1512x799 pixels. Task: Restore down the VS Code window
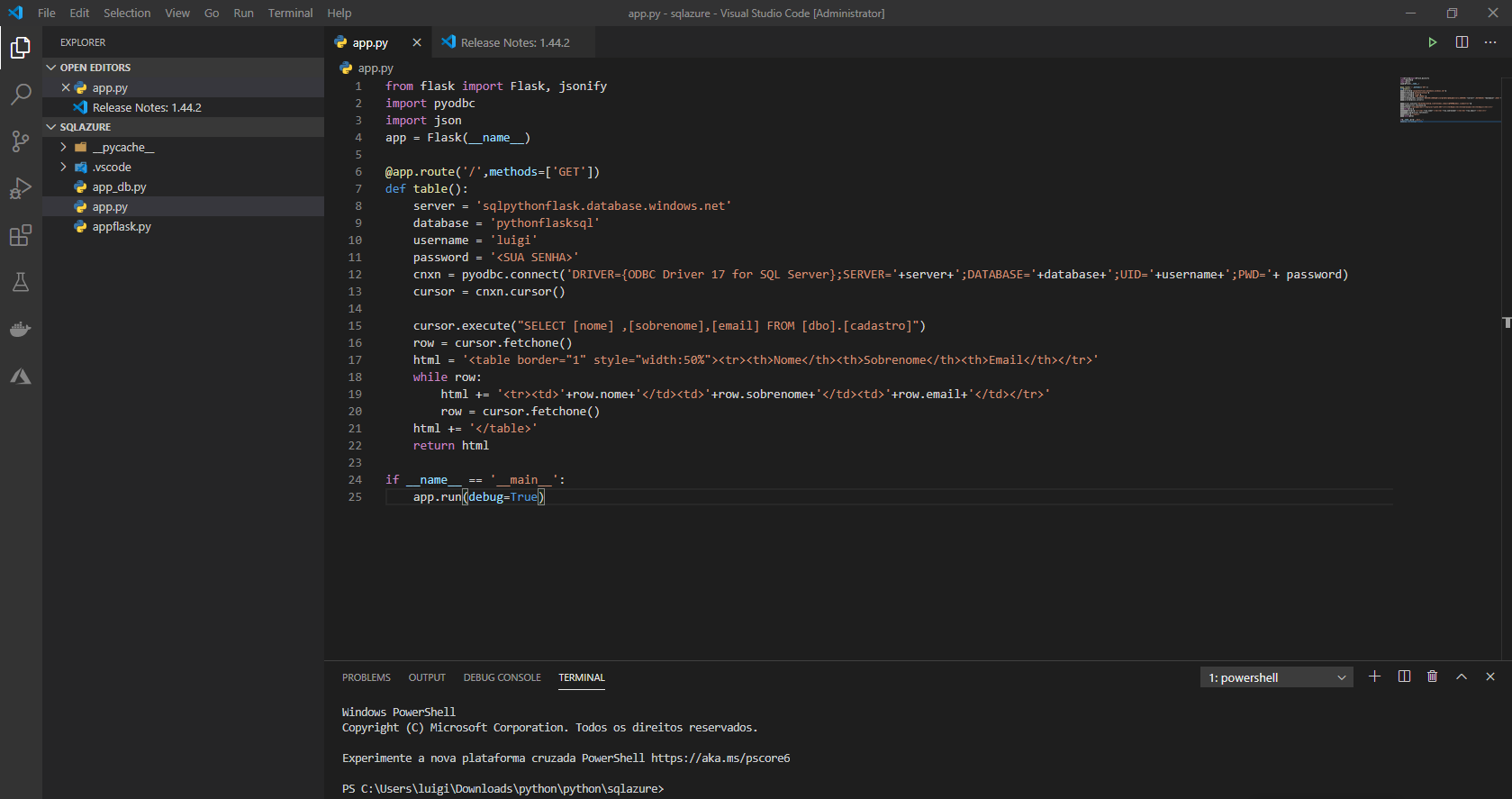point(1452,13)
